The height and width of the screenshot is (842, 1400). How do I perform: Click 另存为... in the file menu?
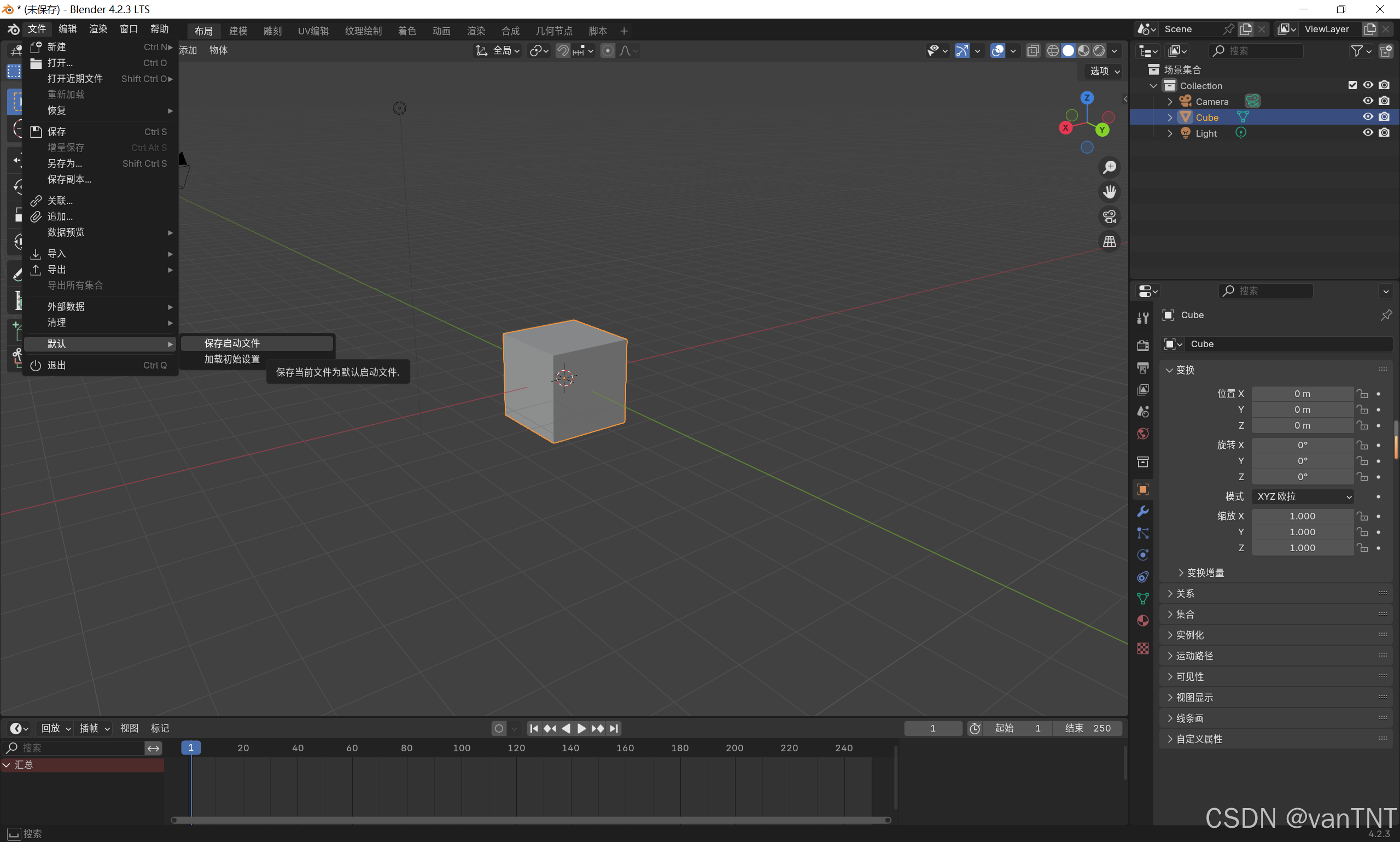pyautogui.click(x=65, y=163)
